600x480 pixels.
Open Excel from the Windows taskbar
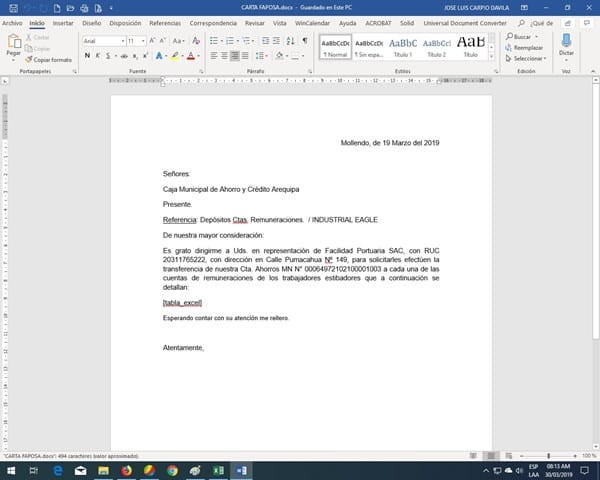(218, 470)
